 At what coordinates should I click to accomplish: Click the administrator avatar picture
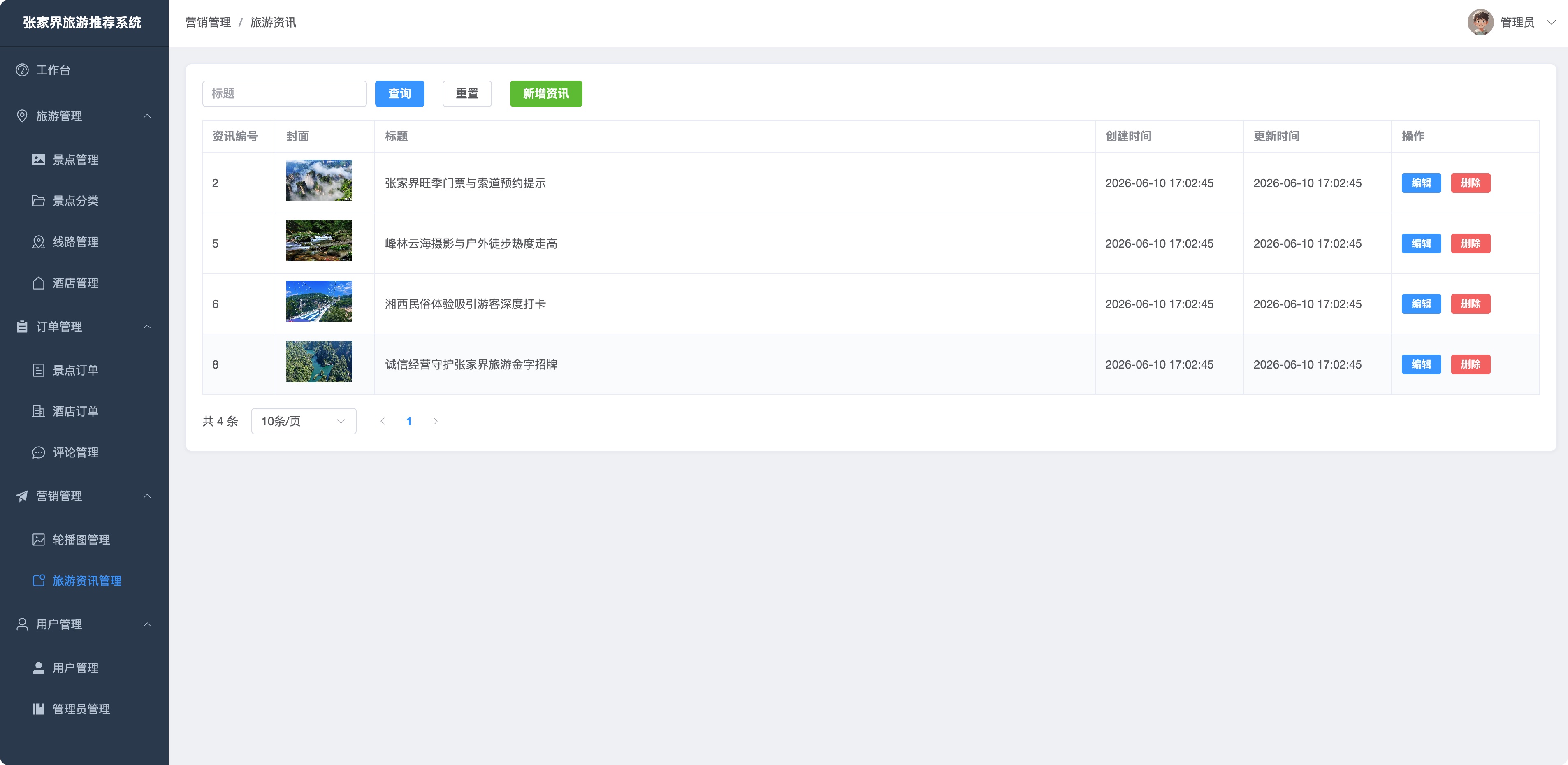click(1480, 23)
